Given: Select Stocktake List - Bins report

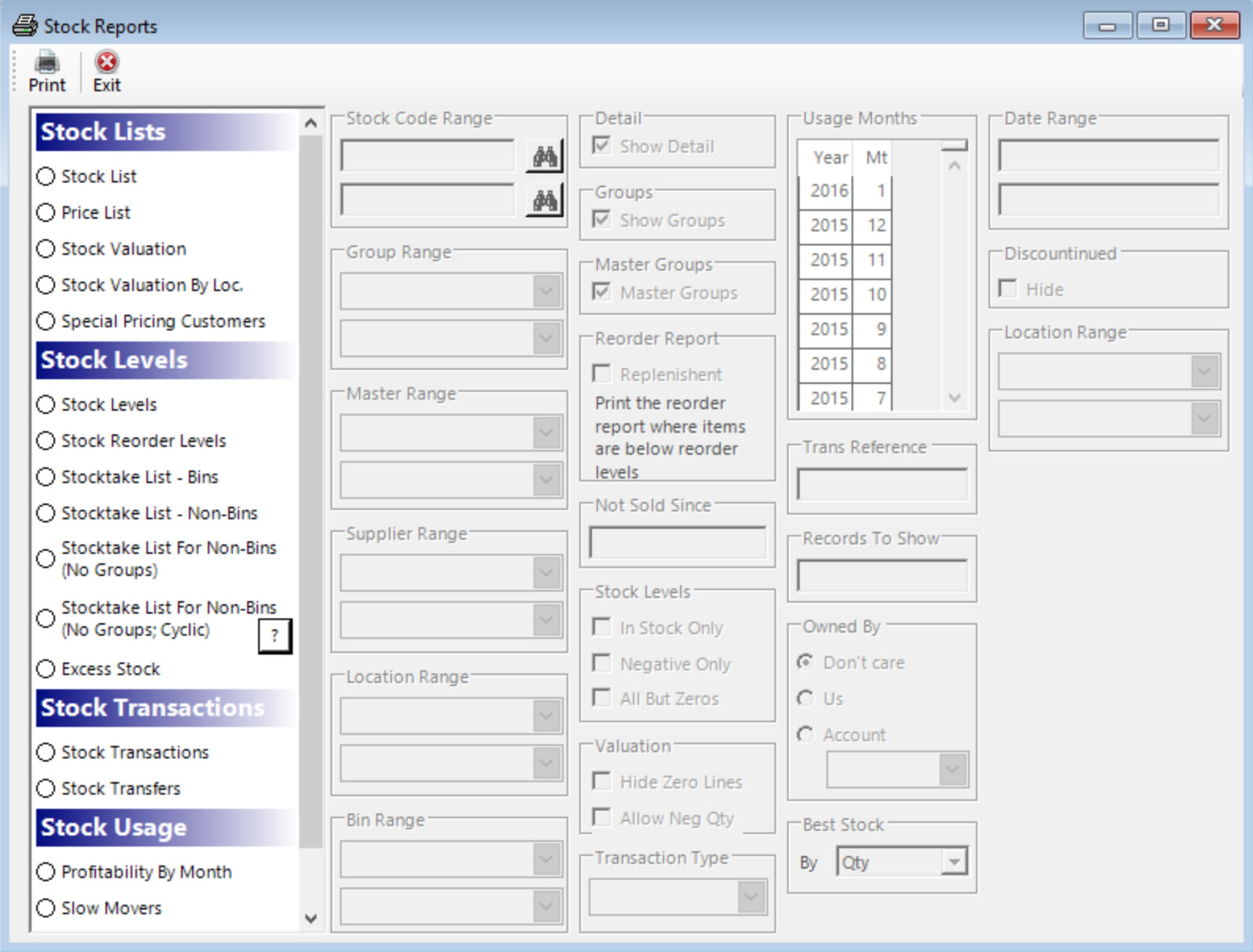Looking at the screenshot, I should [x=46, y=477].
